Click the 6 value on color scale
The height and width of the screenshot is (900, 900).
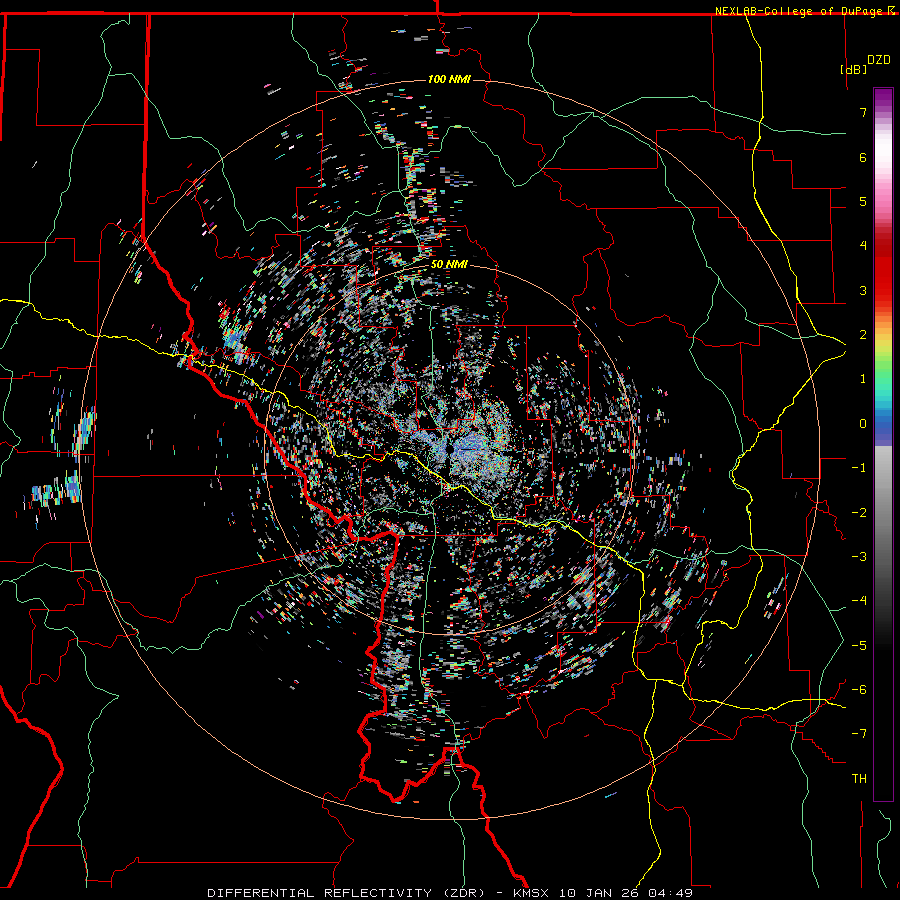(x=863, y=157)
